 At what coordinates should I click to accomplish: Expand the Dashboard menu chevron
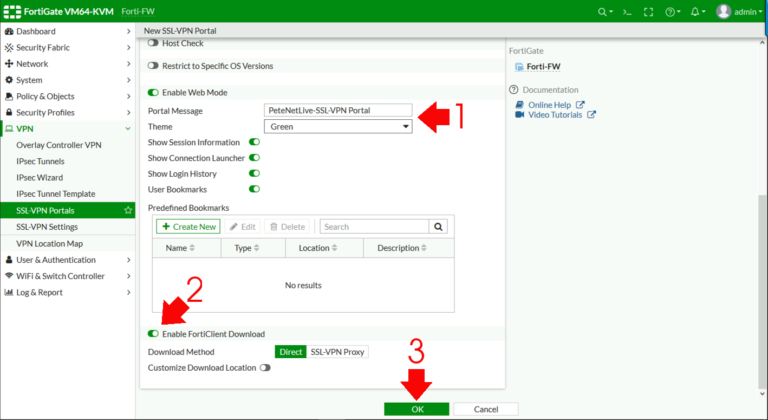128,31
